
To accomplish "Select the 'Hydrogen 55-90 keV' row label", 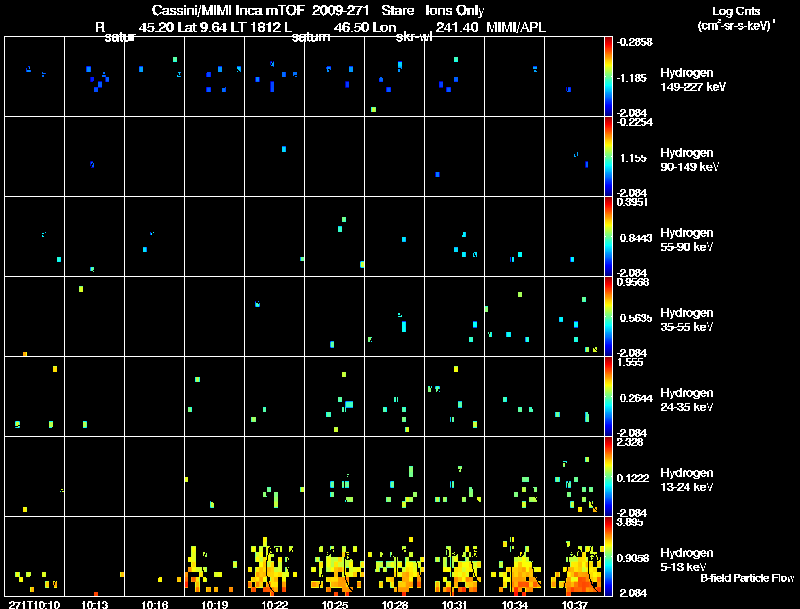I will 687,240.
